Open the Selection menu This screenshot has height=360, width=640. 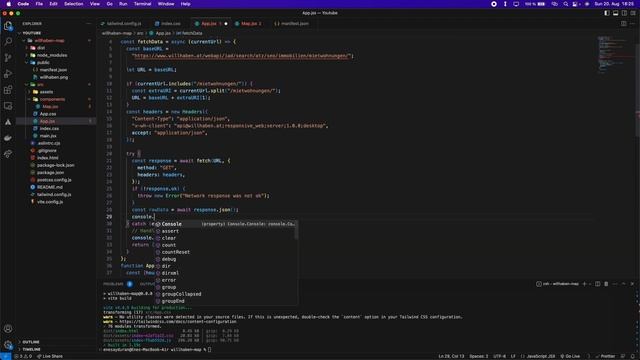pos(73,4)
